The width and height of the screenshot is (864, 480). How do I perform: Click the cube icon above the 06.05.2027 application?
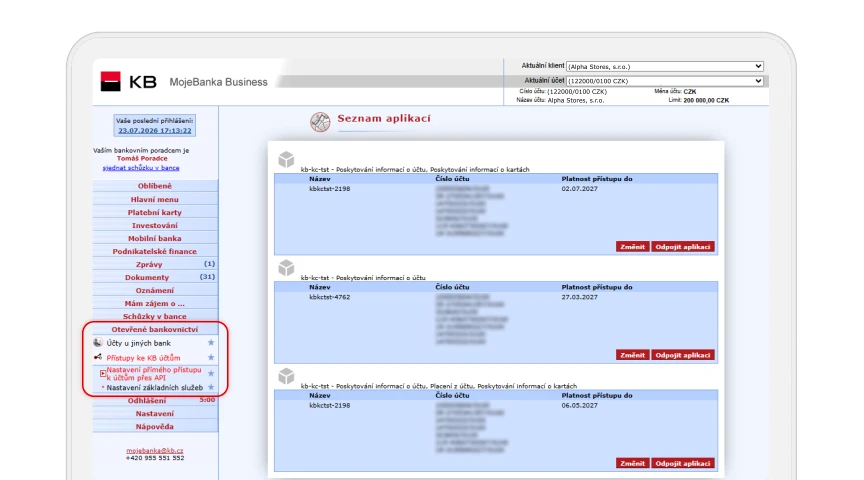[x=286, y=376]
